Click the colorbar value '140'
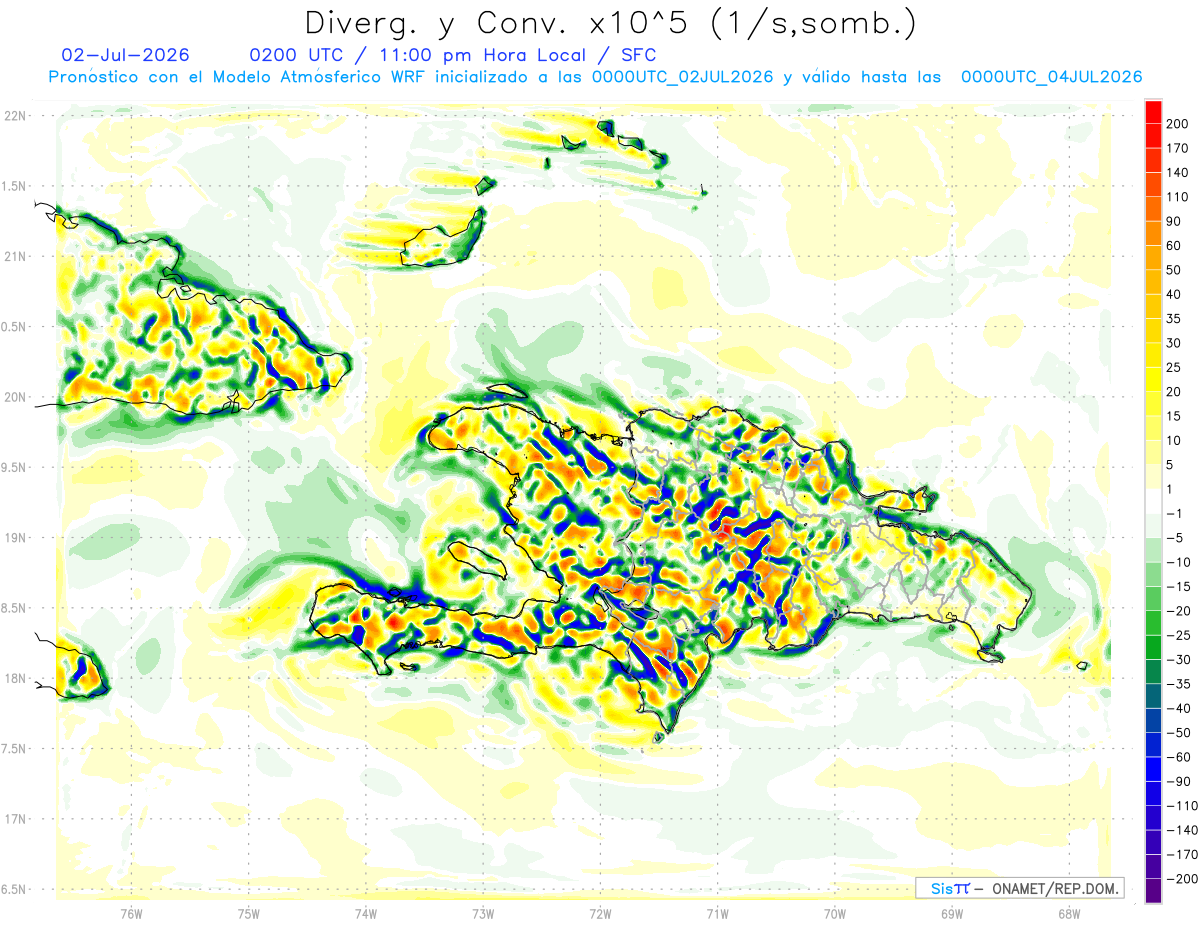Image resolution: width=1200 pixels, height=927 pixels. pyautogui.click(x=1179, y=174)
